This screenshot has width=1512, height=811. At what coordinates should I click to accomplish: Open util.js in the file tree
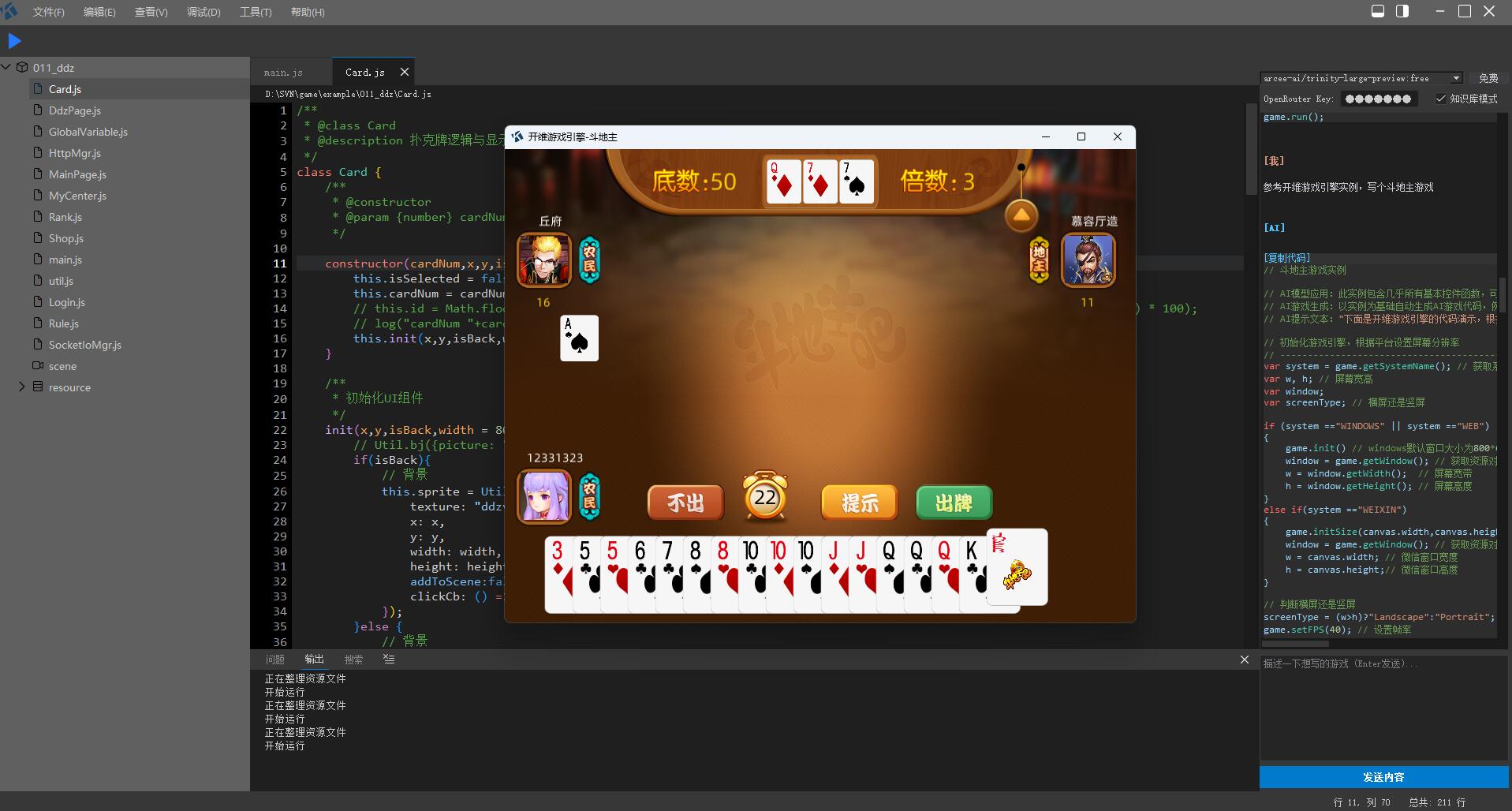point(61,281)
